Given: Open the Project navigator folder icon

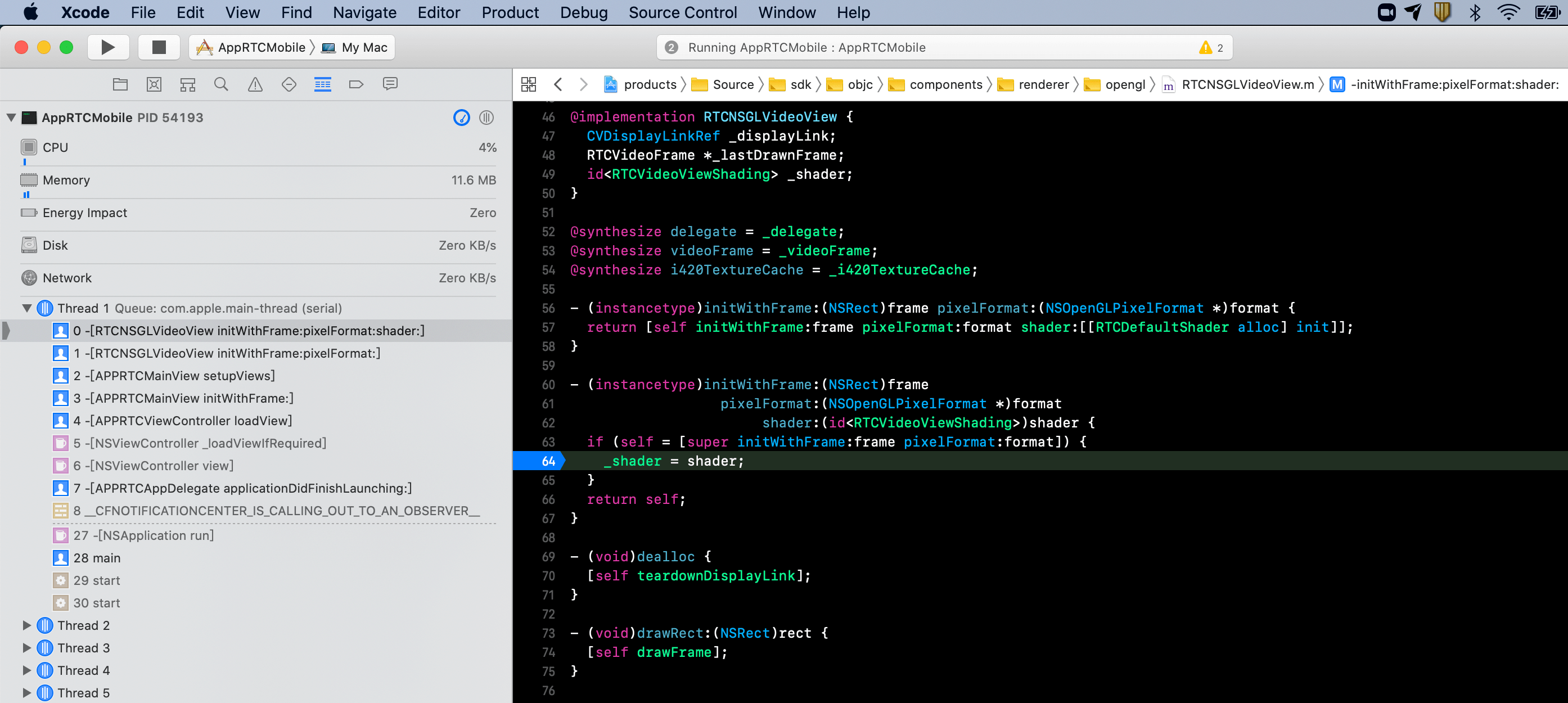Looking at the screenshot, I should pos(120,84).
